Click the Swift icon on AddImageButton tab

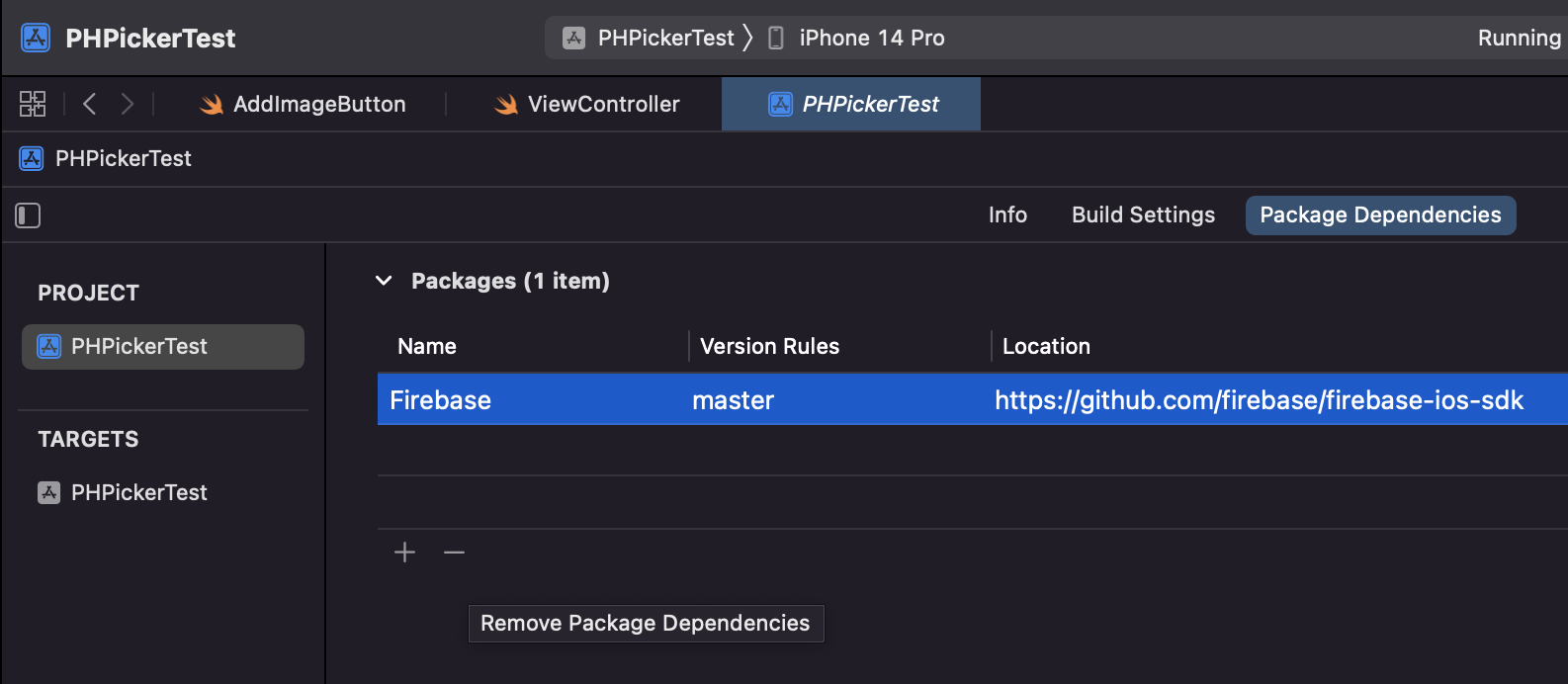click(211, 104)
